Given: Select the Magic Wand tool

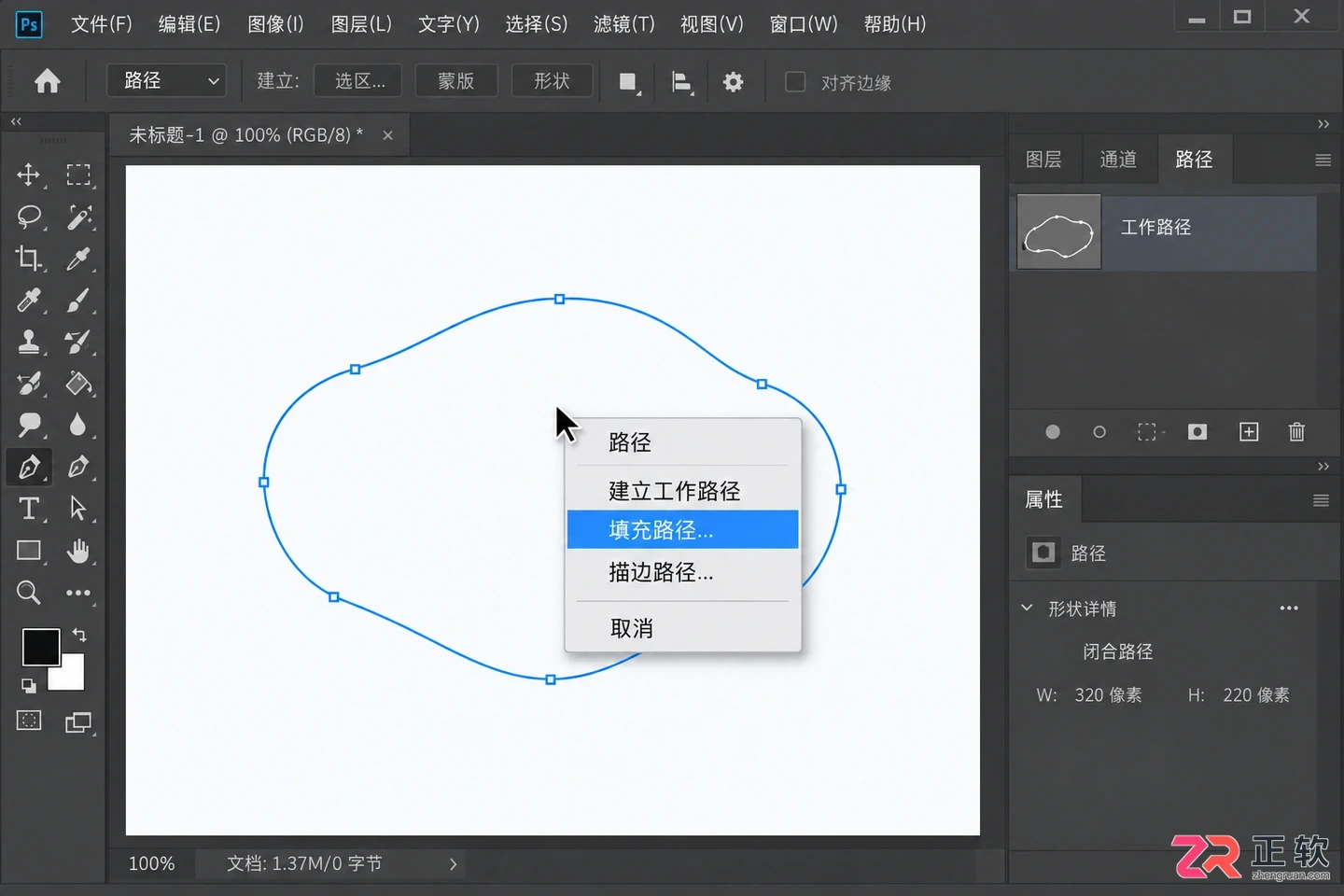Looking at the screenshot, I should point(78,217).
